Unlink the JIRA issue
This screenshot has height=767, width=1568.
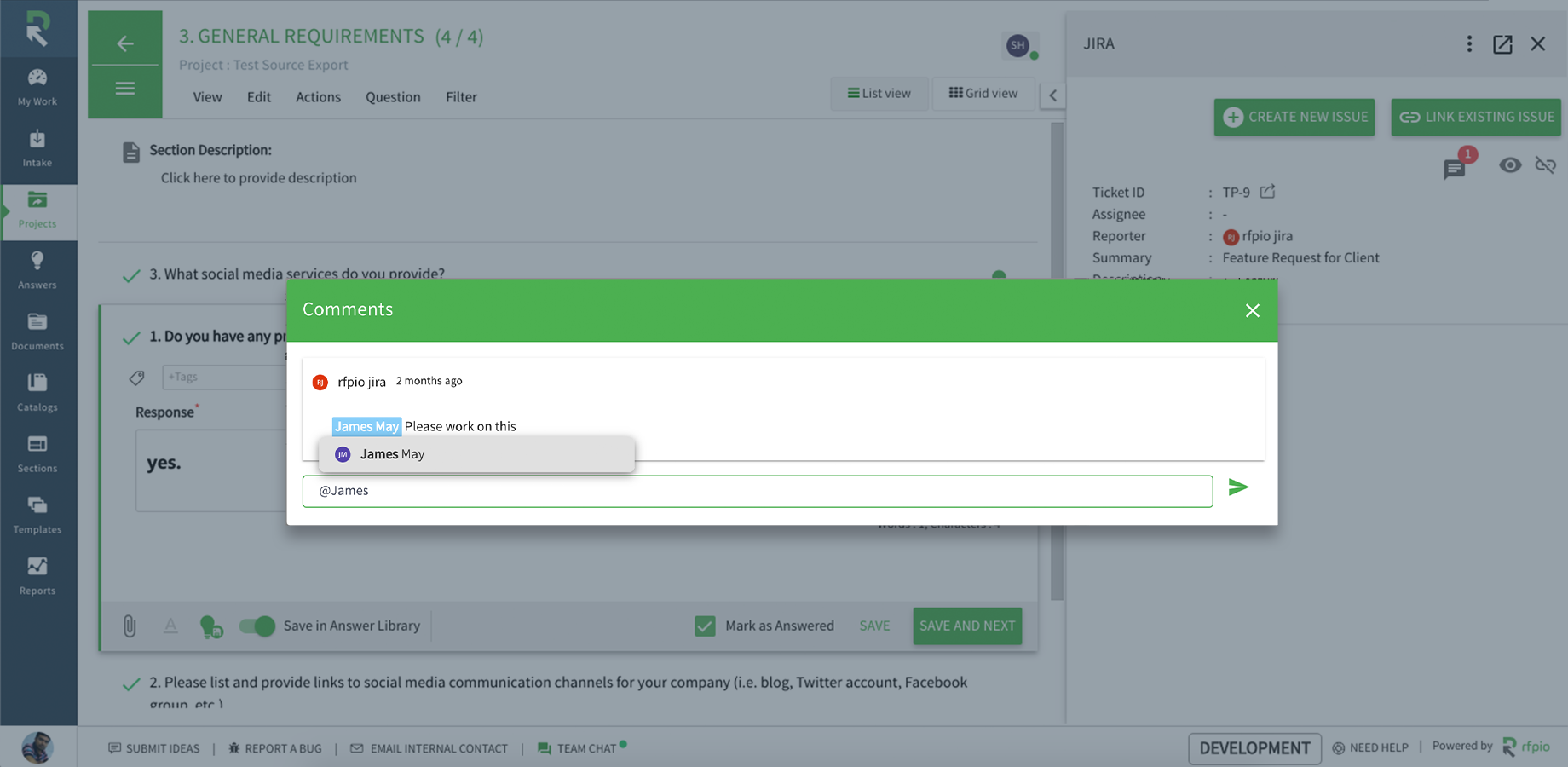tap(1545, 165)
